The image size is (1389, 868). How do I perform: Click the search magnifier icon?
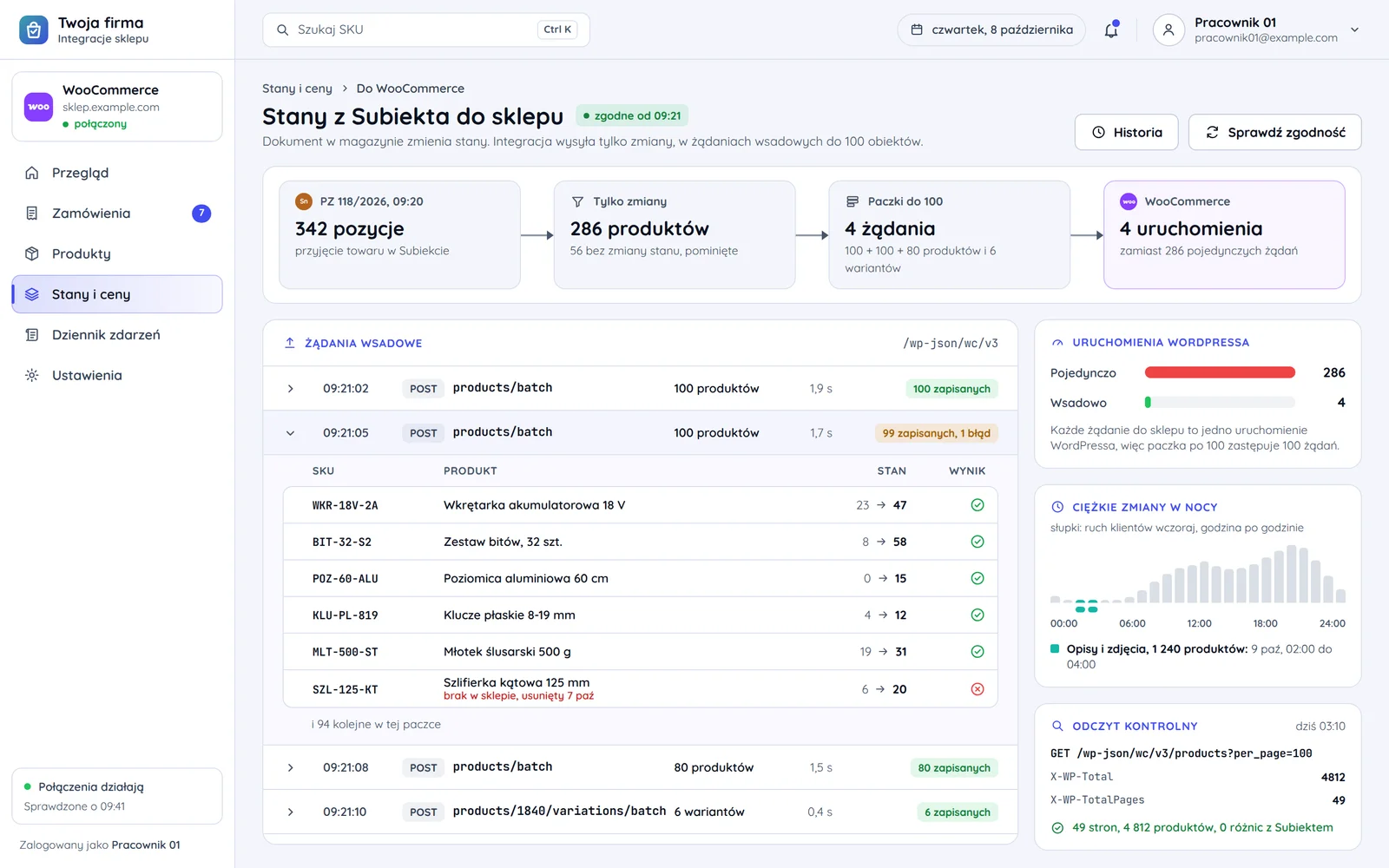[282, 30]
